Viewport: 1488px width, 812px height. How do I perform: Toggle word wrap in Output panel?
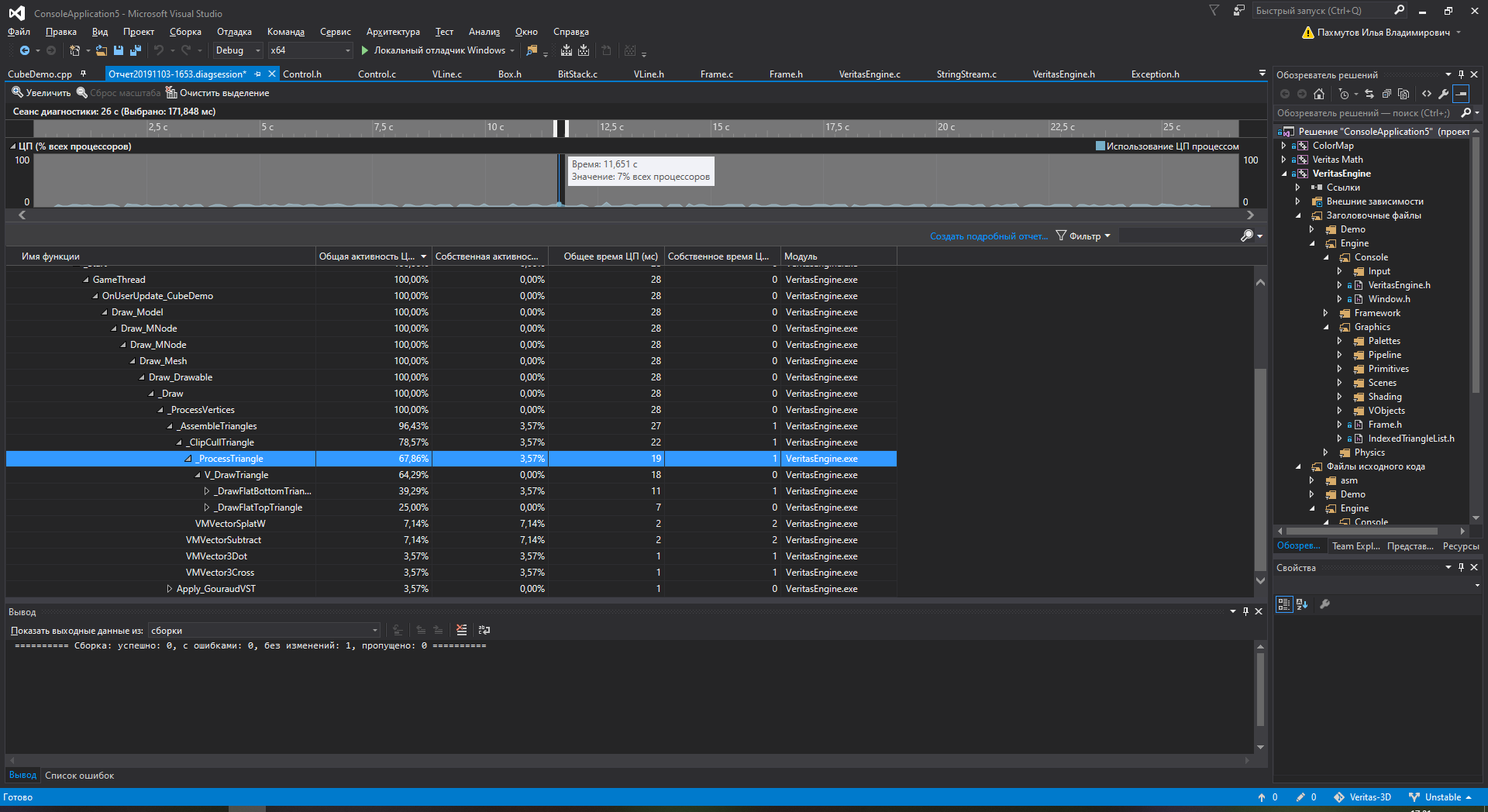click(x=484, y=630)
